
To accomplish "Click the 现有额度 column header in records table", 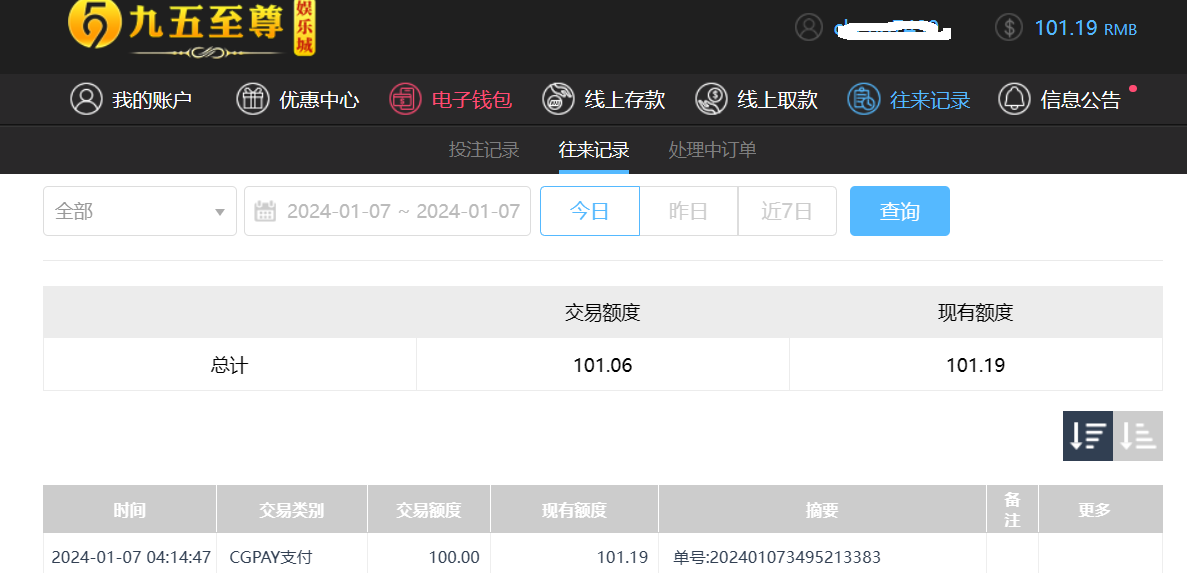I will click(574, 509).
